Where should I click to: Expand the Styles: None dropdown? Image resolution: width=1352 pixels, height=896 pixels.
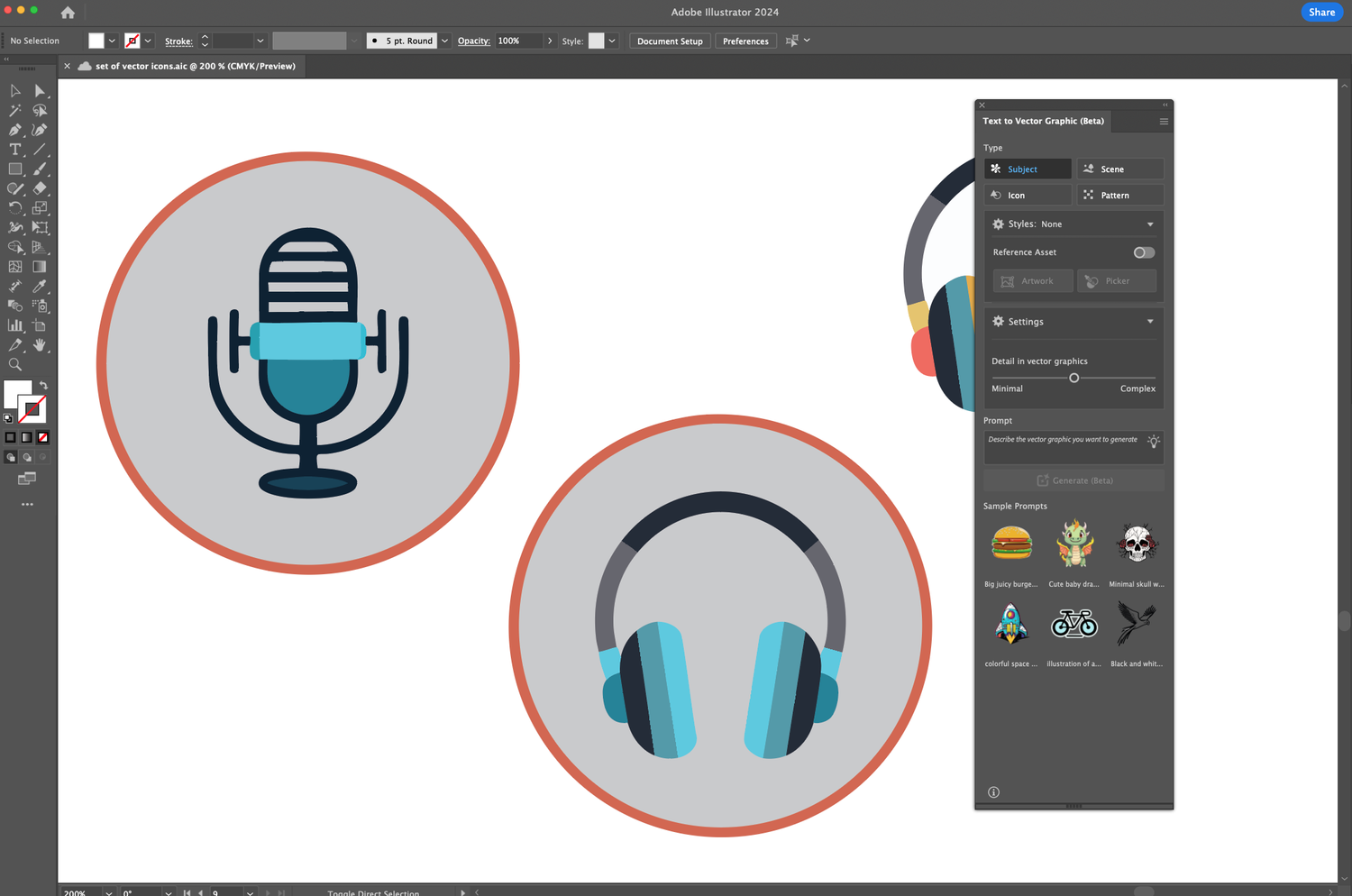click(1149, 224)
